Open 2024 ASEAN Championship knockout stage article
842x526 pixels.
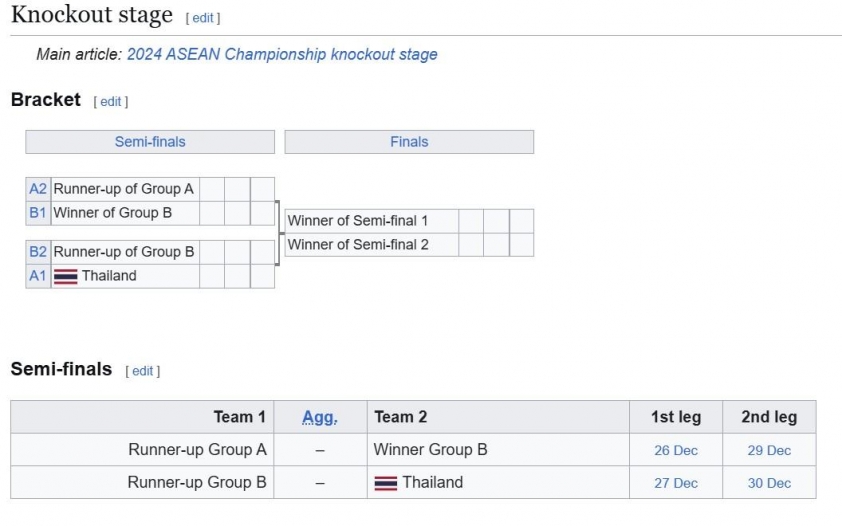pos(282,54)
